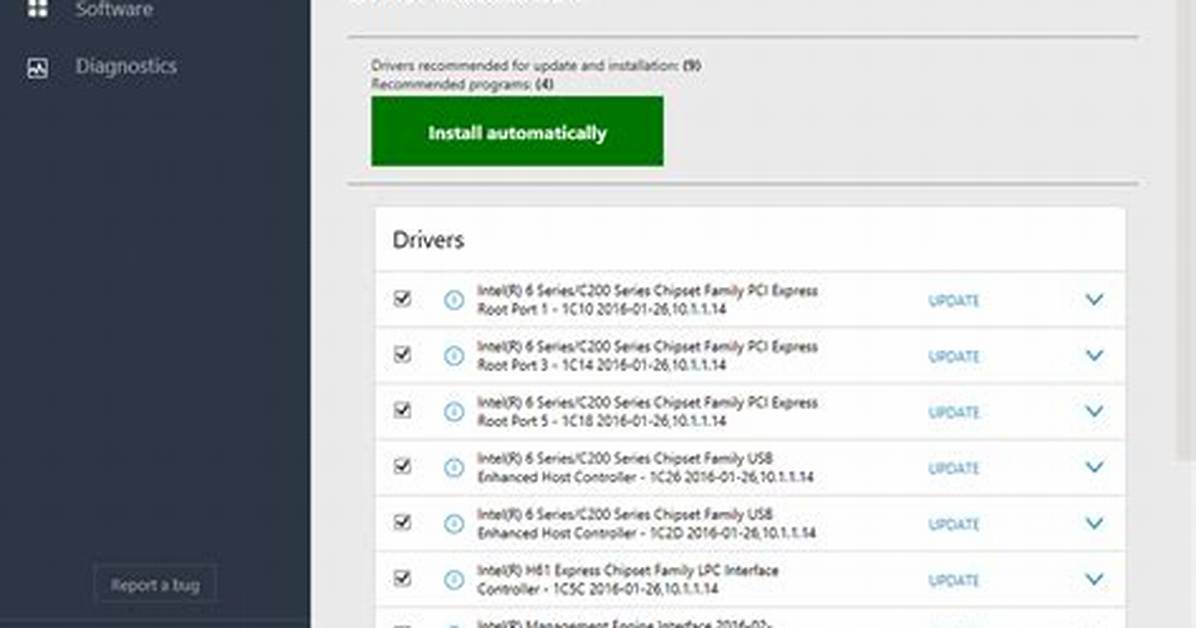The width and height of the screenshot is (1196, 628).
Task: Click the Install automatically button
Action: [517, 131]
